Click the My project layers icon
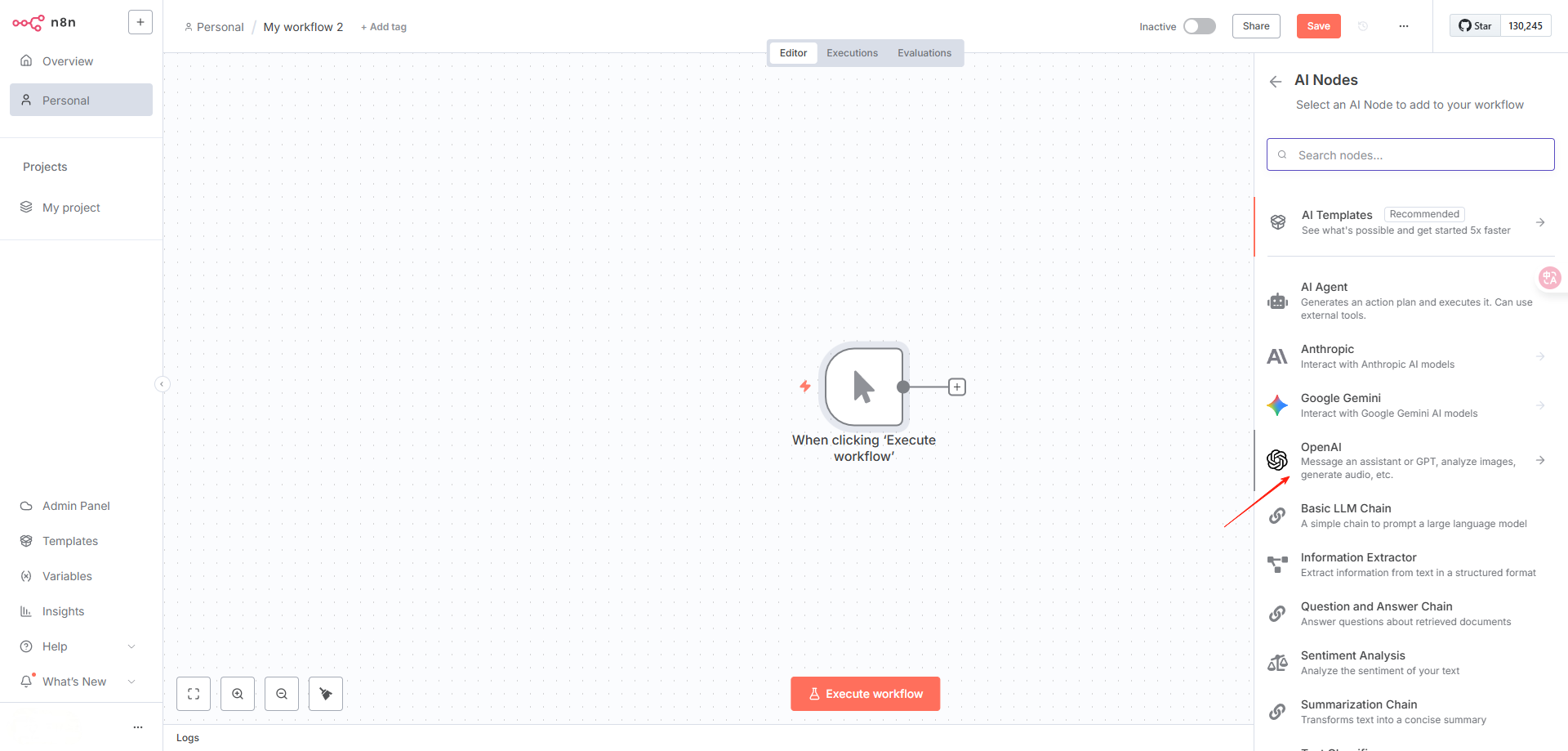1568x751 pixels. (x=26, y=207)
